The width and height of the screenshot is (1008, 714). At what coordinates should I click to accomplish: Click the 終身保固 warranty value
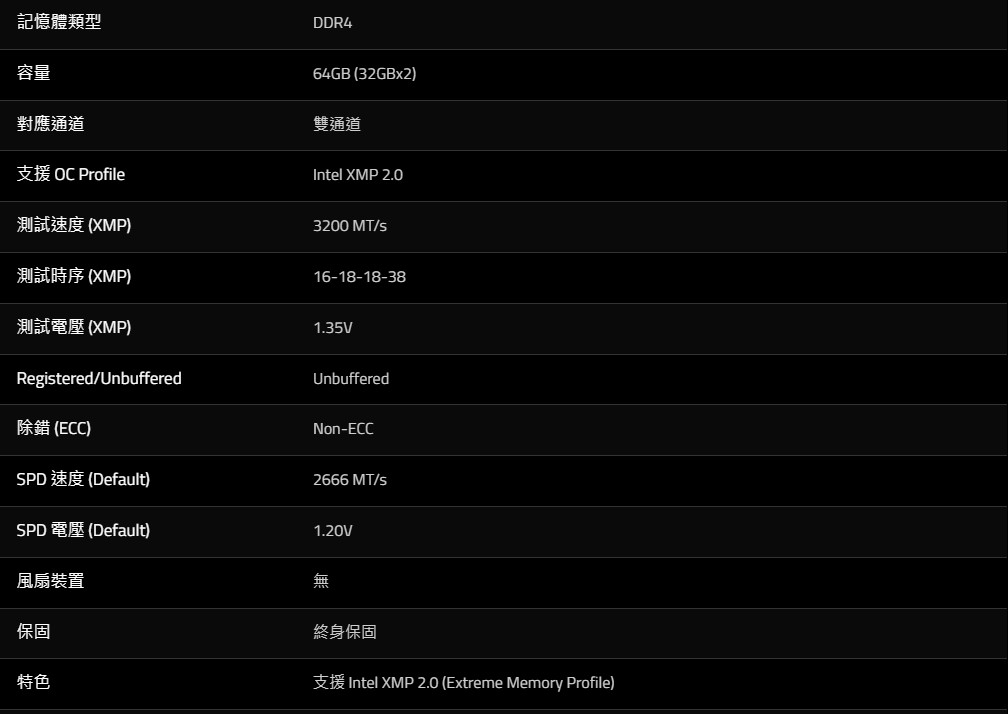(x=344, y=632)
